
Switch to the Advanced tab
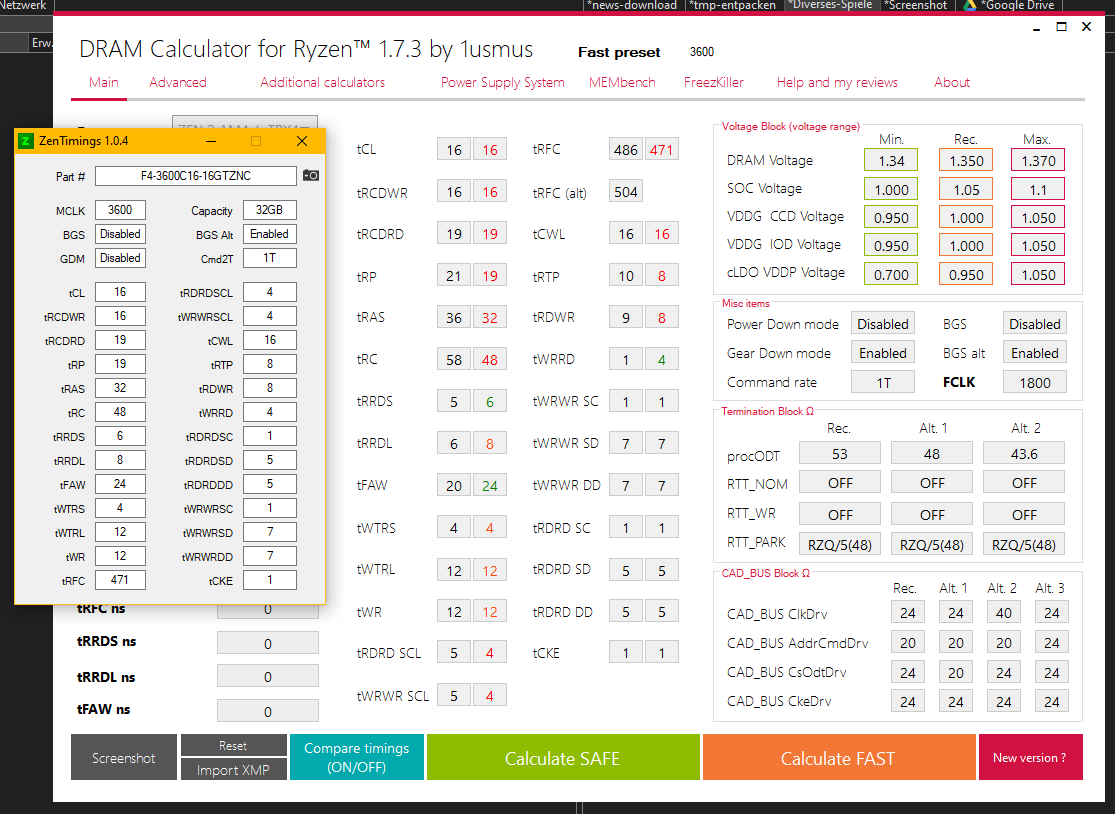tap(178, 82)
